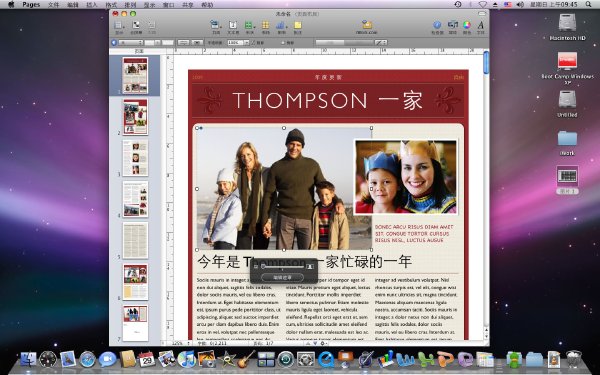The image size is (600, 375).
Task: Open the 文件 menu
Action: (x=54, y=5)
